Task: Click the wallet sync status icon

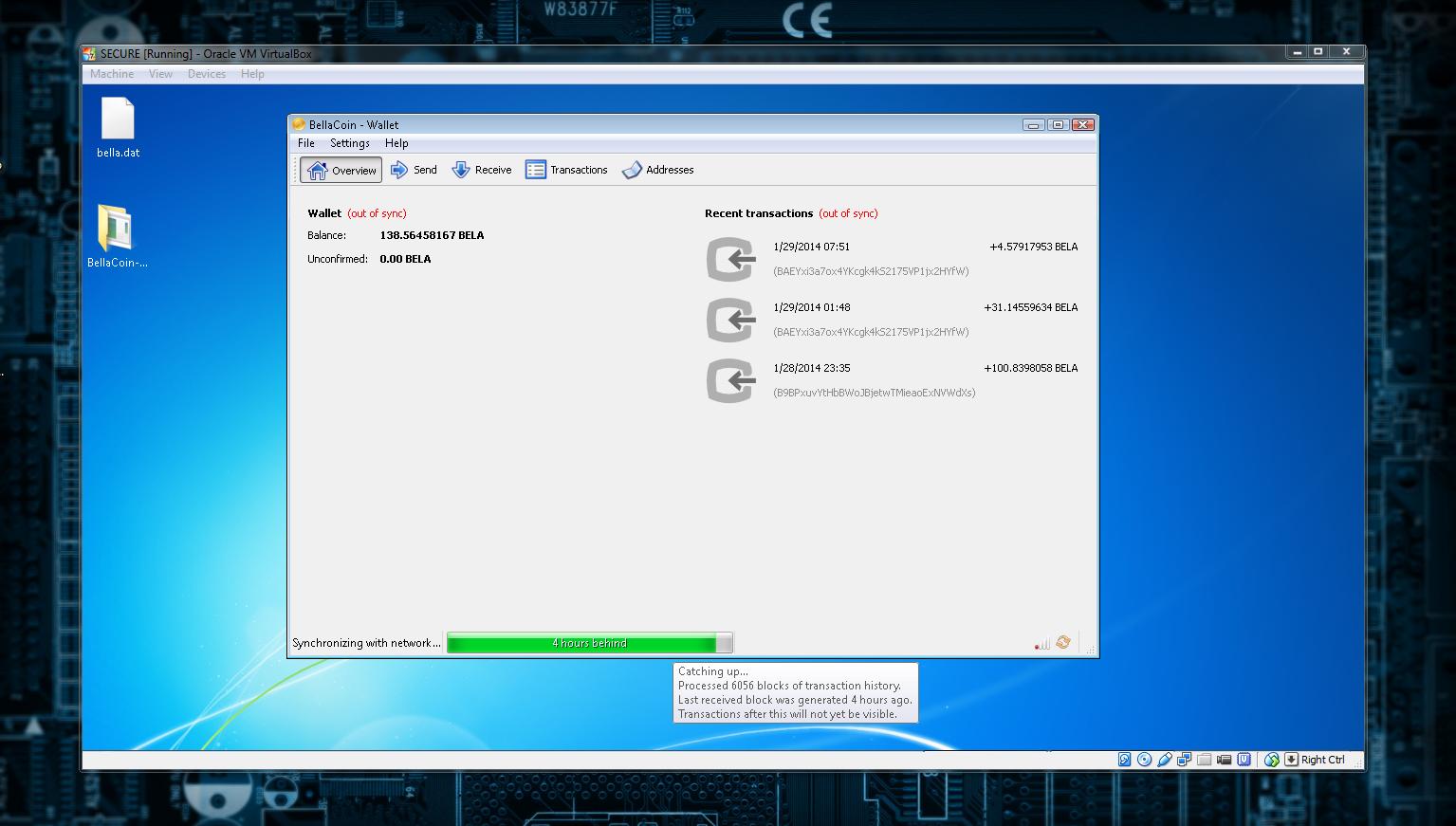Action: [1063, 643]
